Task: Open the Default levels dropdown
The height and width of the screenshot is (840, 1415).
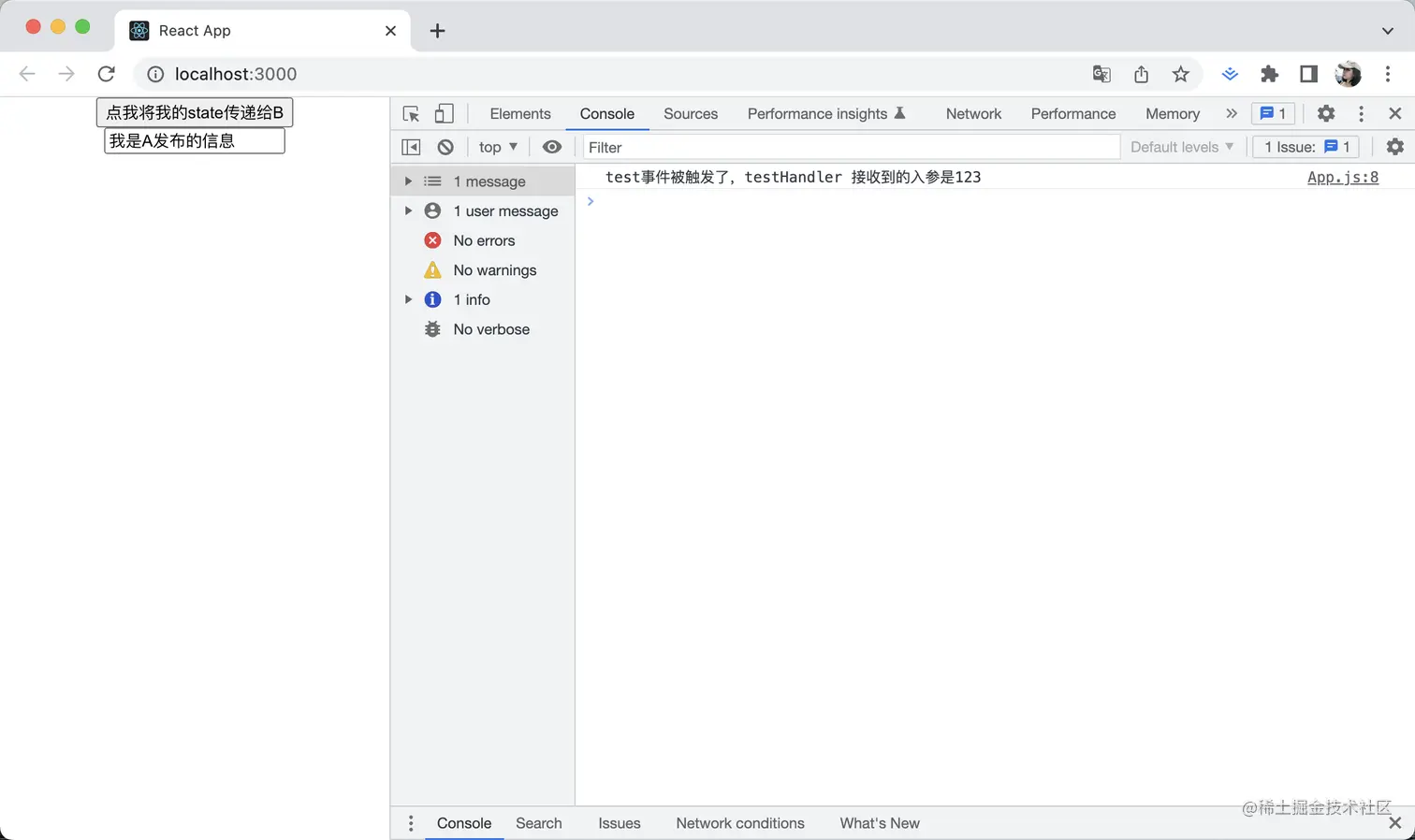Action: (x=1182, y=147)
